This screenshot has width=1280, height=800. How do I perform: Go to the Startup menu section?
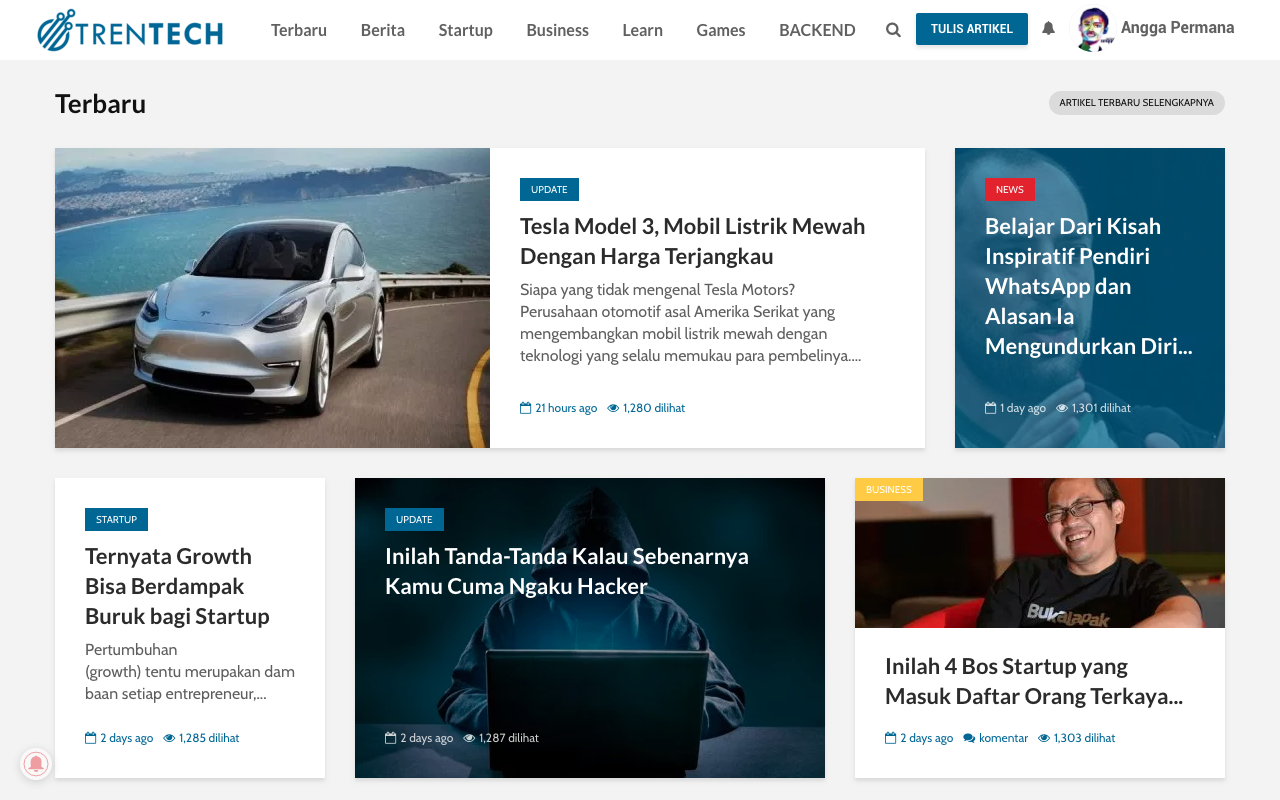pos(465,30)
